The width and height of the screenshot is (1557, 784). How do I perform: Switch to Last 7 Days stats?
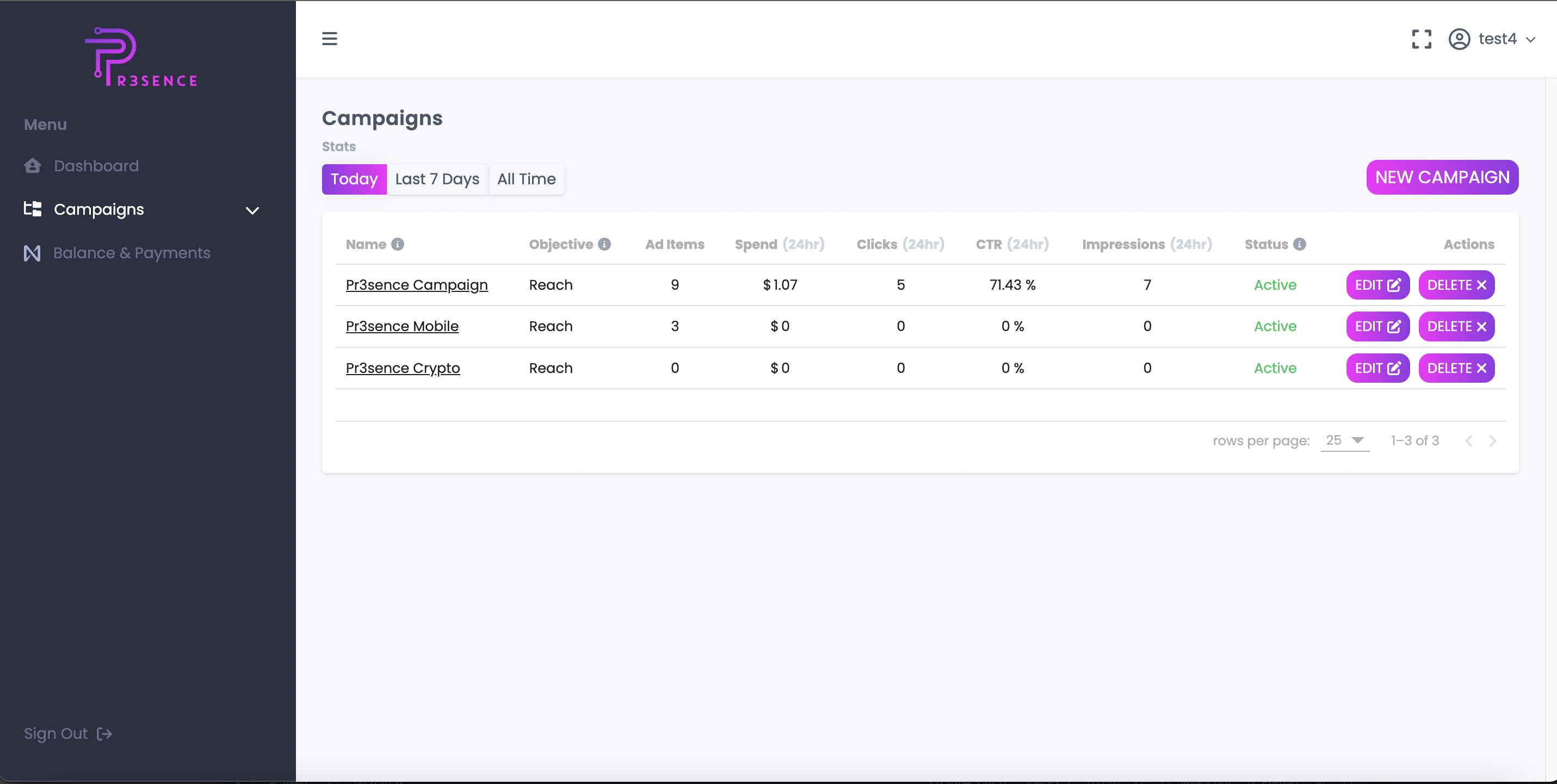point(437,179)
